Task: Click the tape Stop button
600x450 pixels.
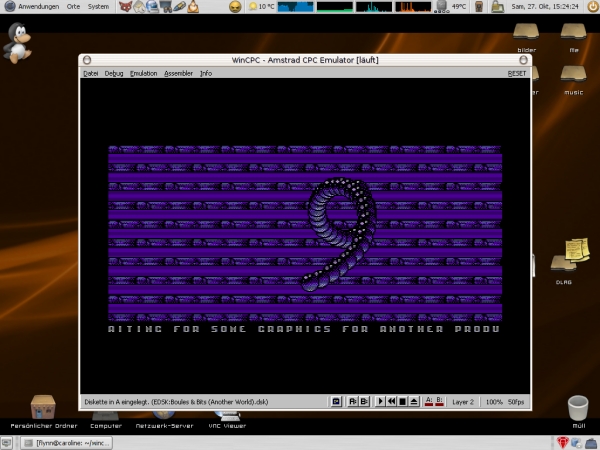Action: [403, 401]
